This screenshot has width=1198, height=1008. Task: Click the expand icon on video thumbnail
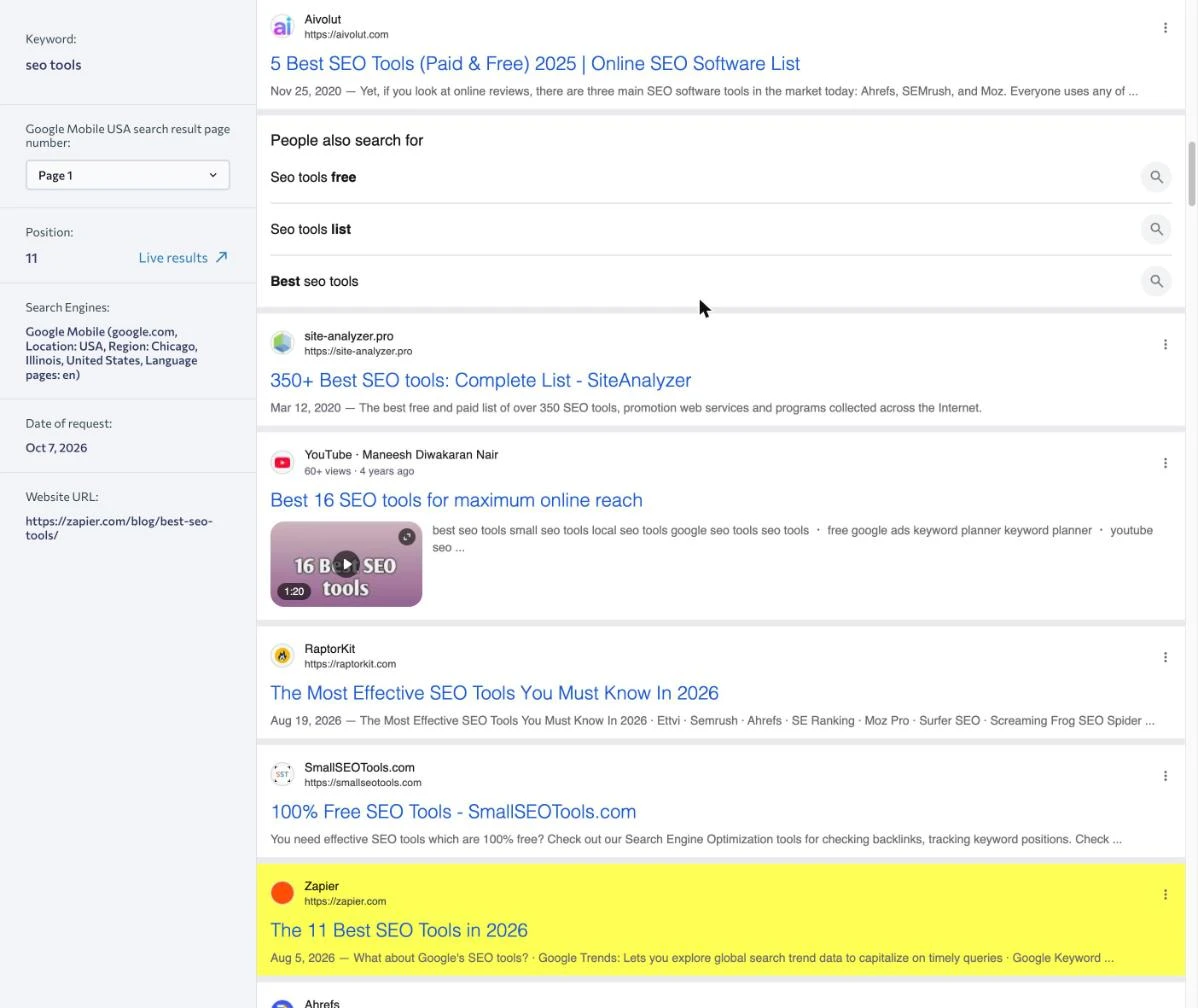point(406,537)
